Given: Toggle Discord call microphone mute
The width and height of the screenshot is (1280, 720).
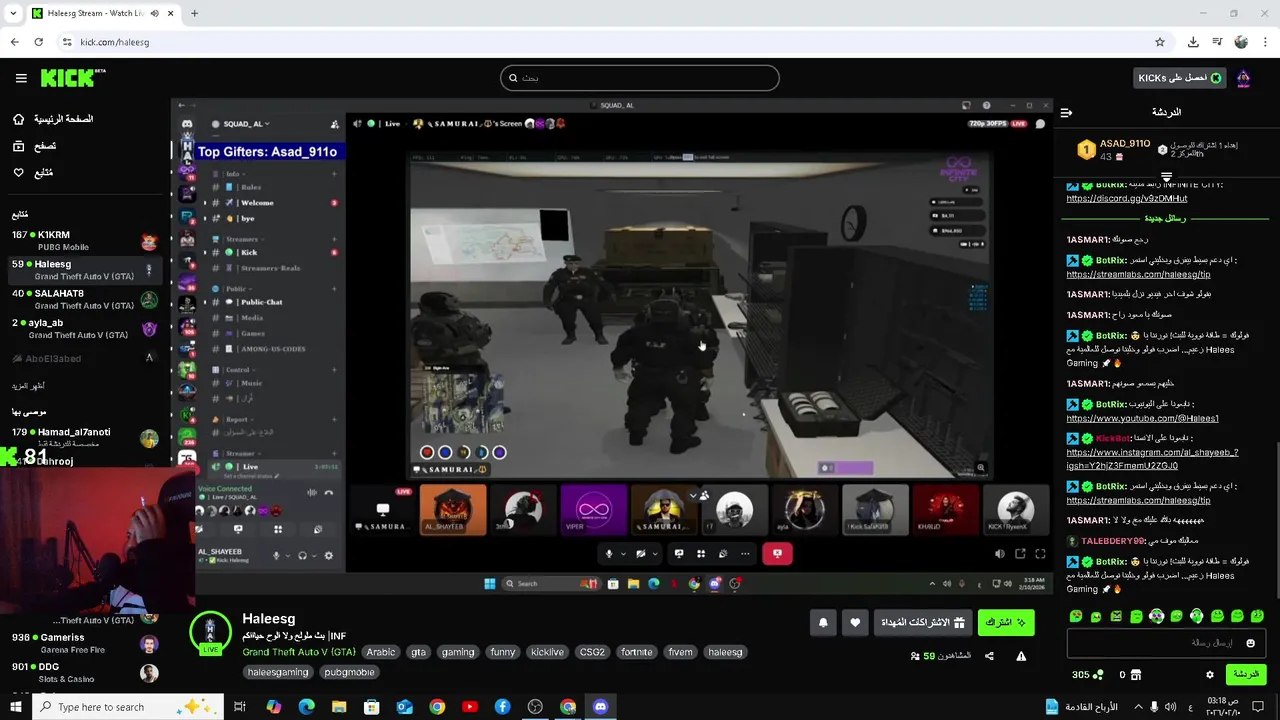Looking at the screenshot, I should 609,553.
